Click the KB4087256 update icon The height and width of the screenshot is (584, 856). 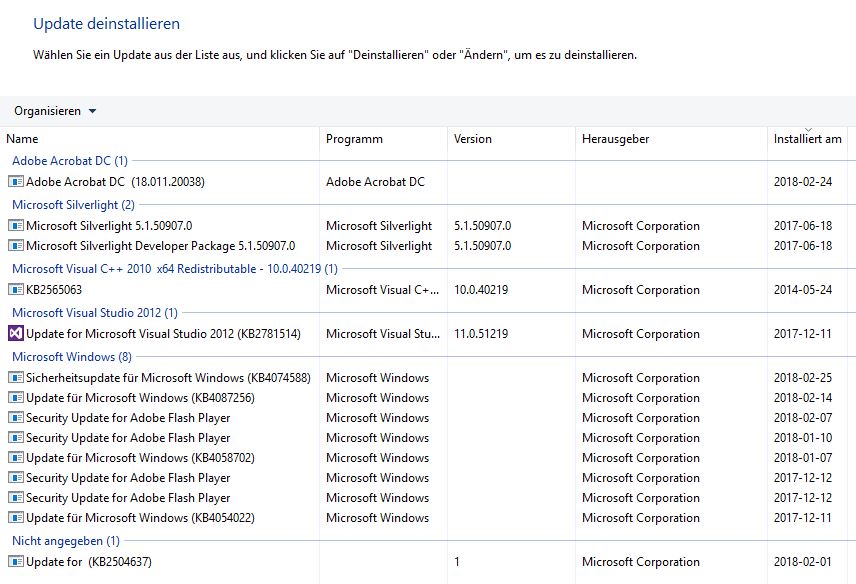[x=15, y=398]
